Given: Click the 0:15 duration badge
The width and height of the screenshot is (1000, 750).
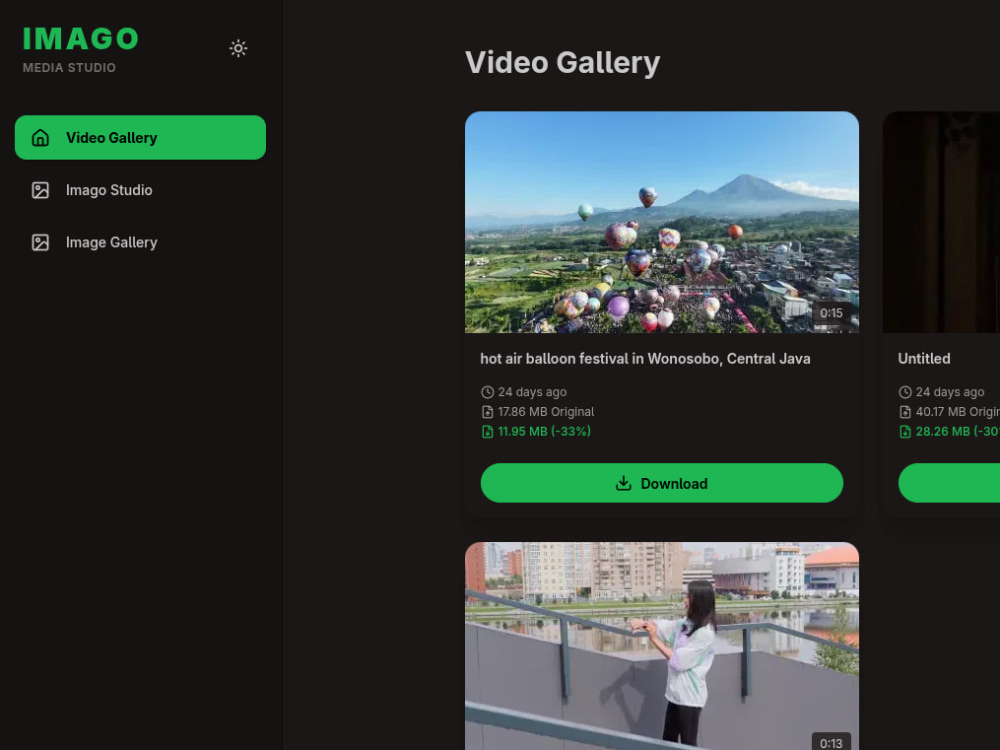Looking at the screenshot, I should [831, 313].
